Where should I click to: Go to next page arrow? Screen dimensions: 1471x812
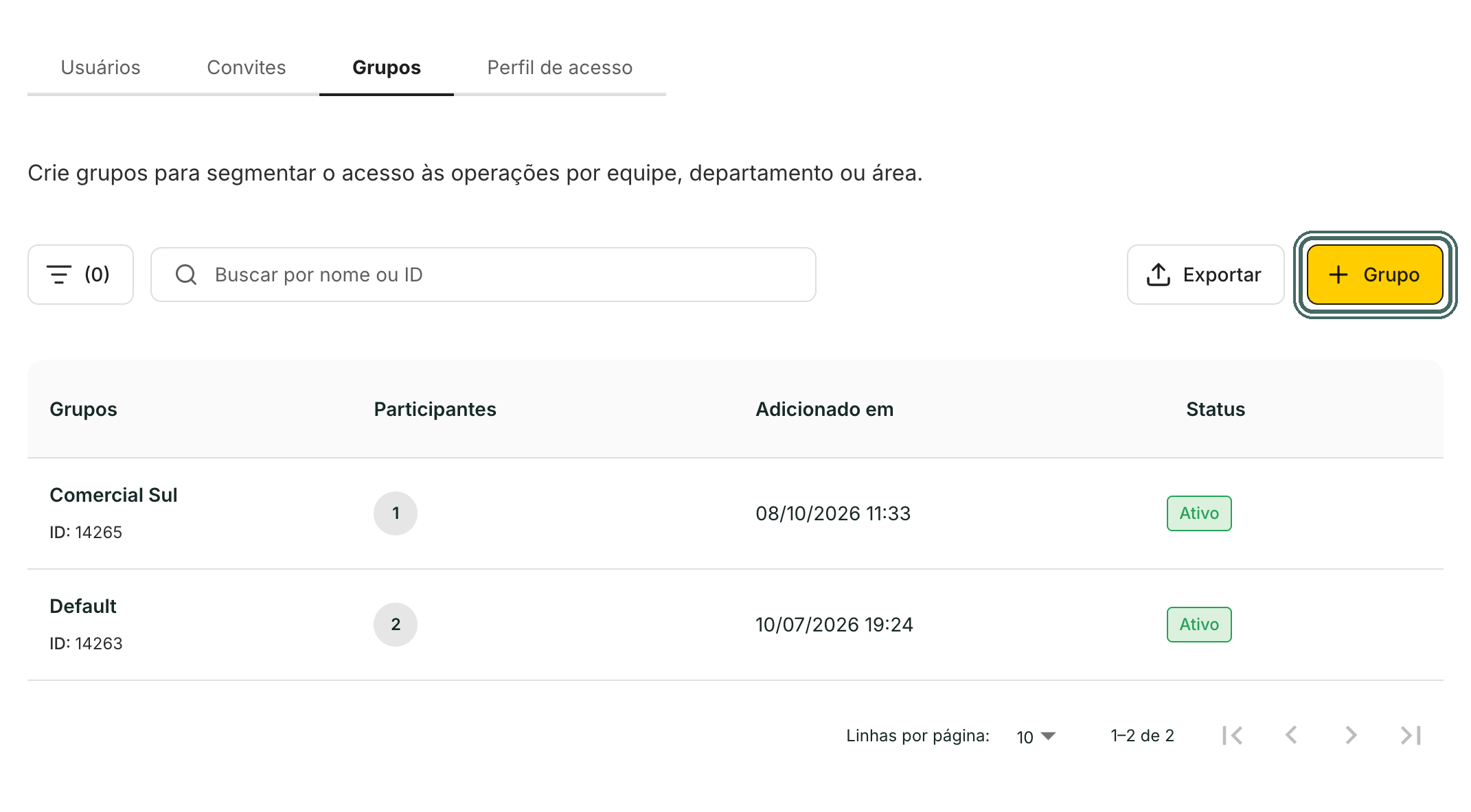[1351, 735]
